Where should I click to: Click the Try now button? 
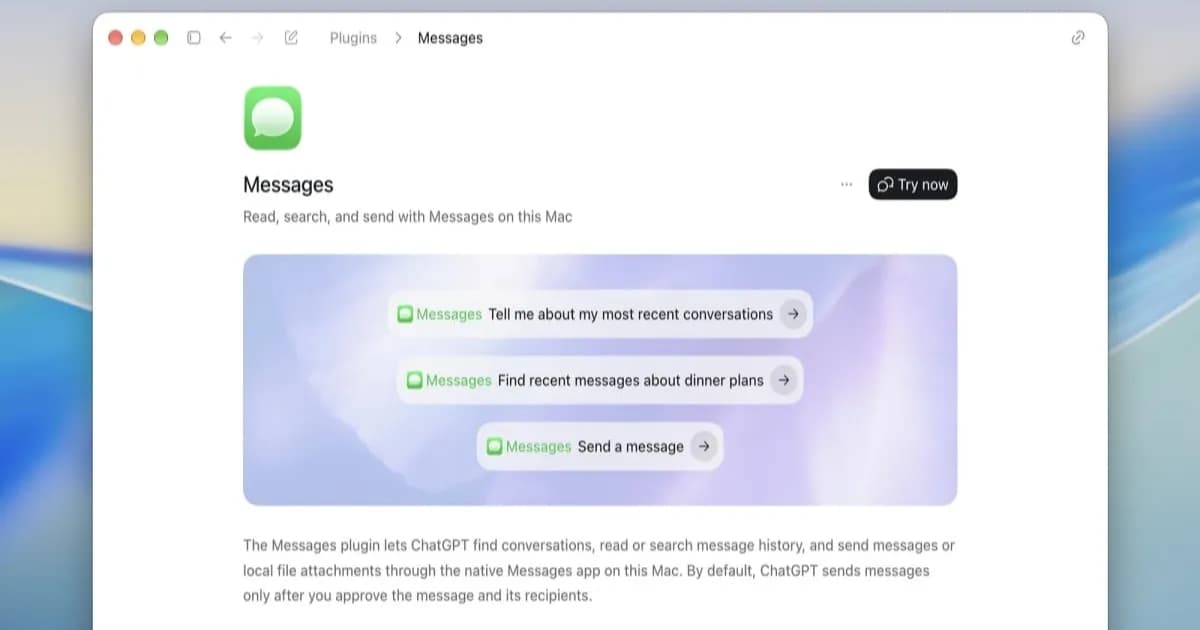pos(912,185)
